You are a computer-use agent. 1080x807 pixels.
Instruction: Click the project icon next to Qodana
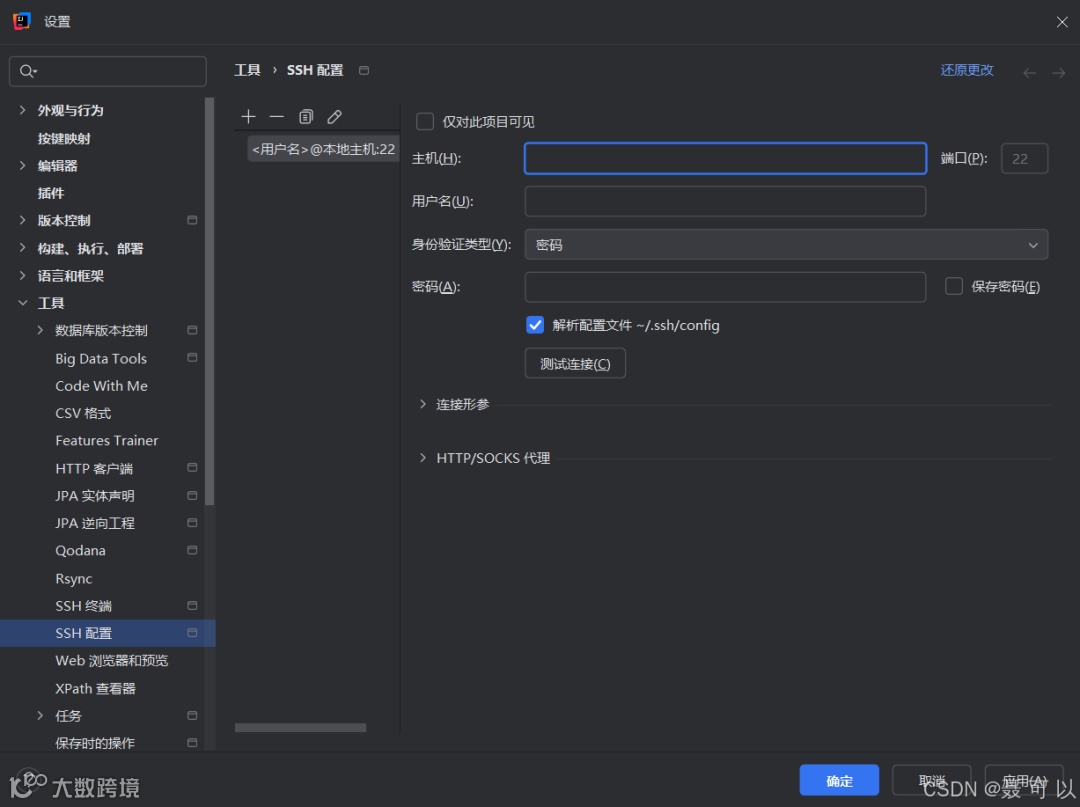[x=192, y=550]
